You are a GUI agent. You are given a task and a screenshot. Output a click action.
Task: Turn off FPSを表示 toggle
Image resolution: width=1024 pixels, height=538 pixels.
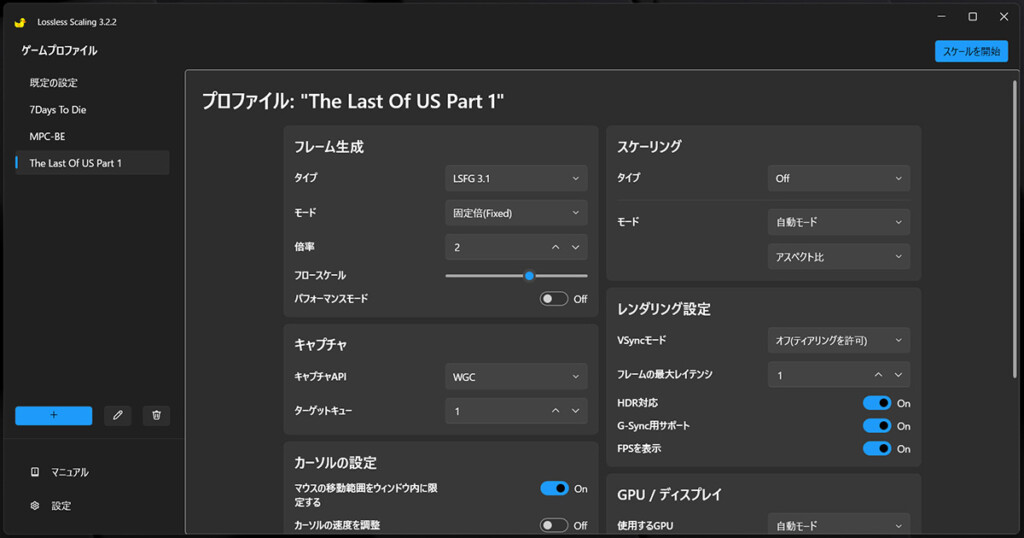click(877, 449)
